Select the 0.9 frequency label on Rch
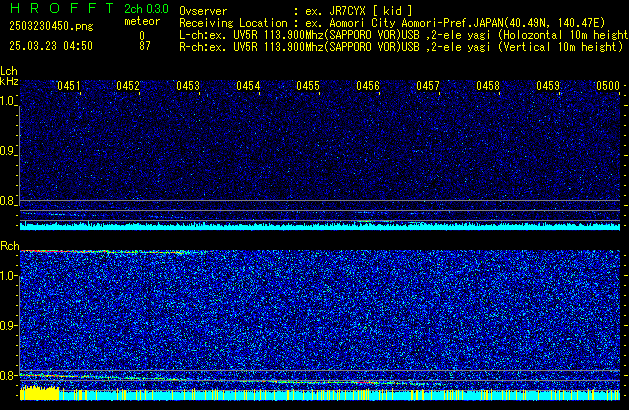The height and width of the screenshot is (410, 629). 8,325
